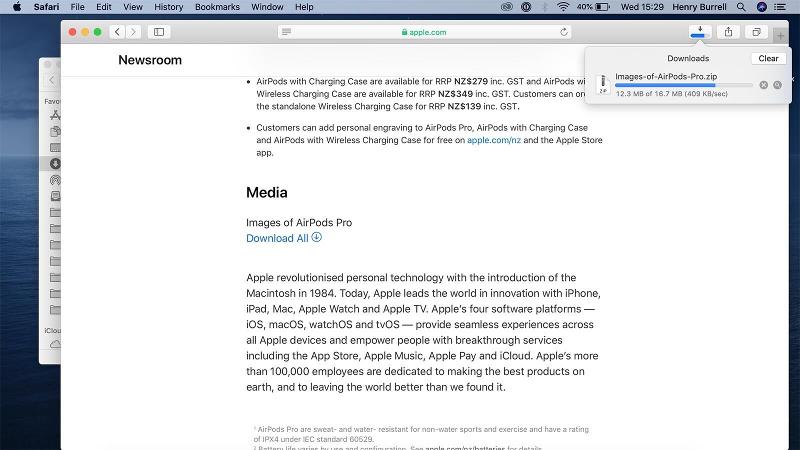Show downloaded zip in Finder magnifier icon

click(x=777, y=85)
